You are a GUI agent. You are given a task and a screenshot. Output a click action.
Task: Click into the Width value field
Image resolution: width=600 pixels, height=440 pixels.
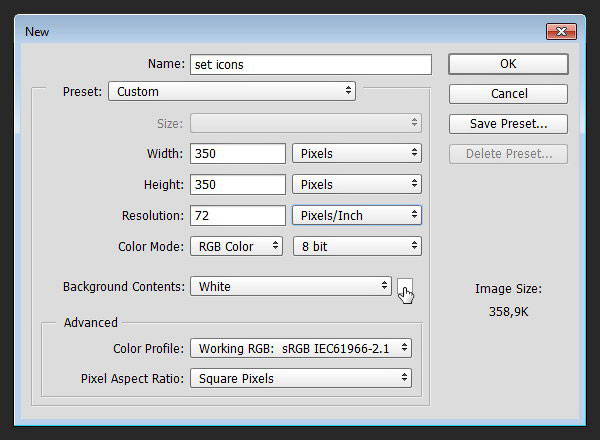point(238,153)
